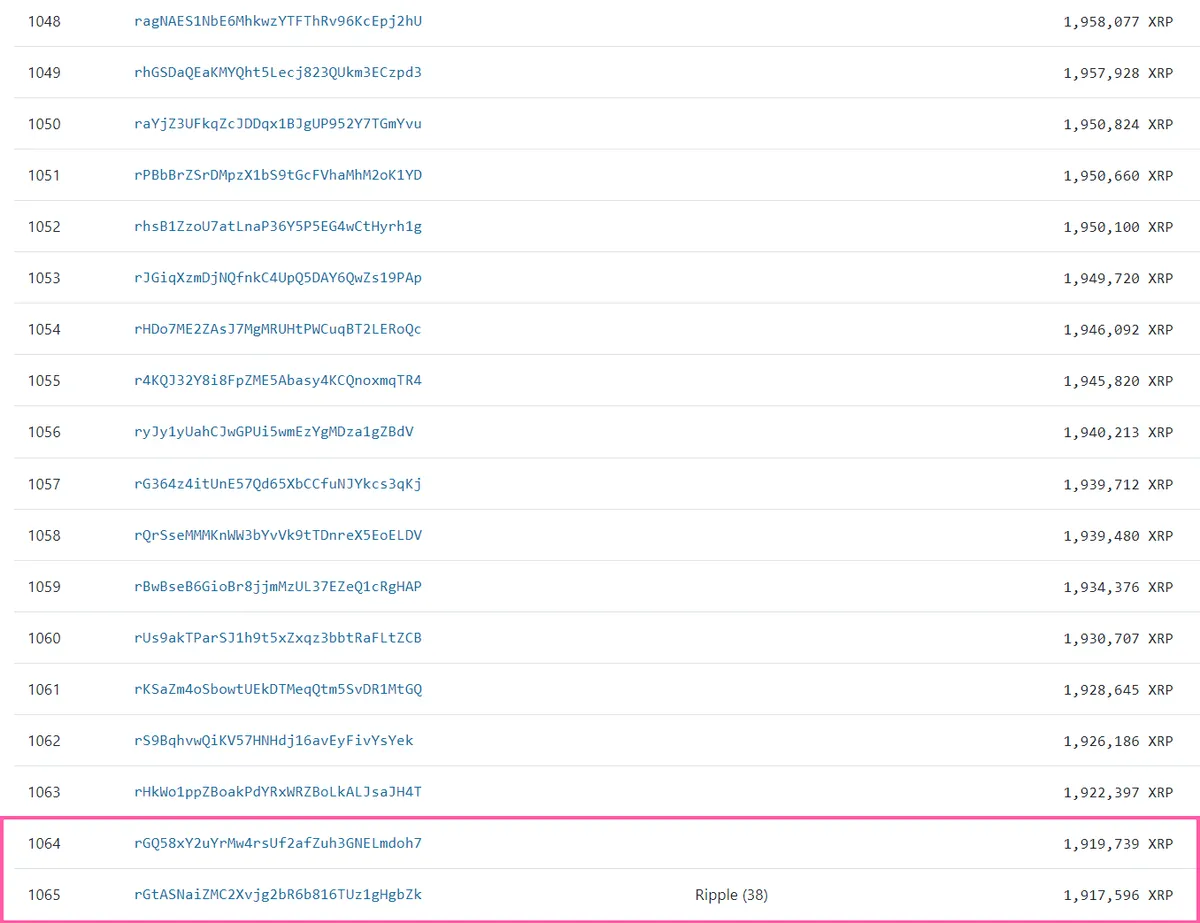Select rank number 1048
Screen dimensions: 1200x923
(44, 21)
